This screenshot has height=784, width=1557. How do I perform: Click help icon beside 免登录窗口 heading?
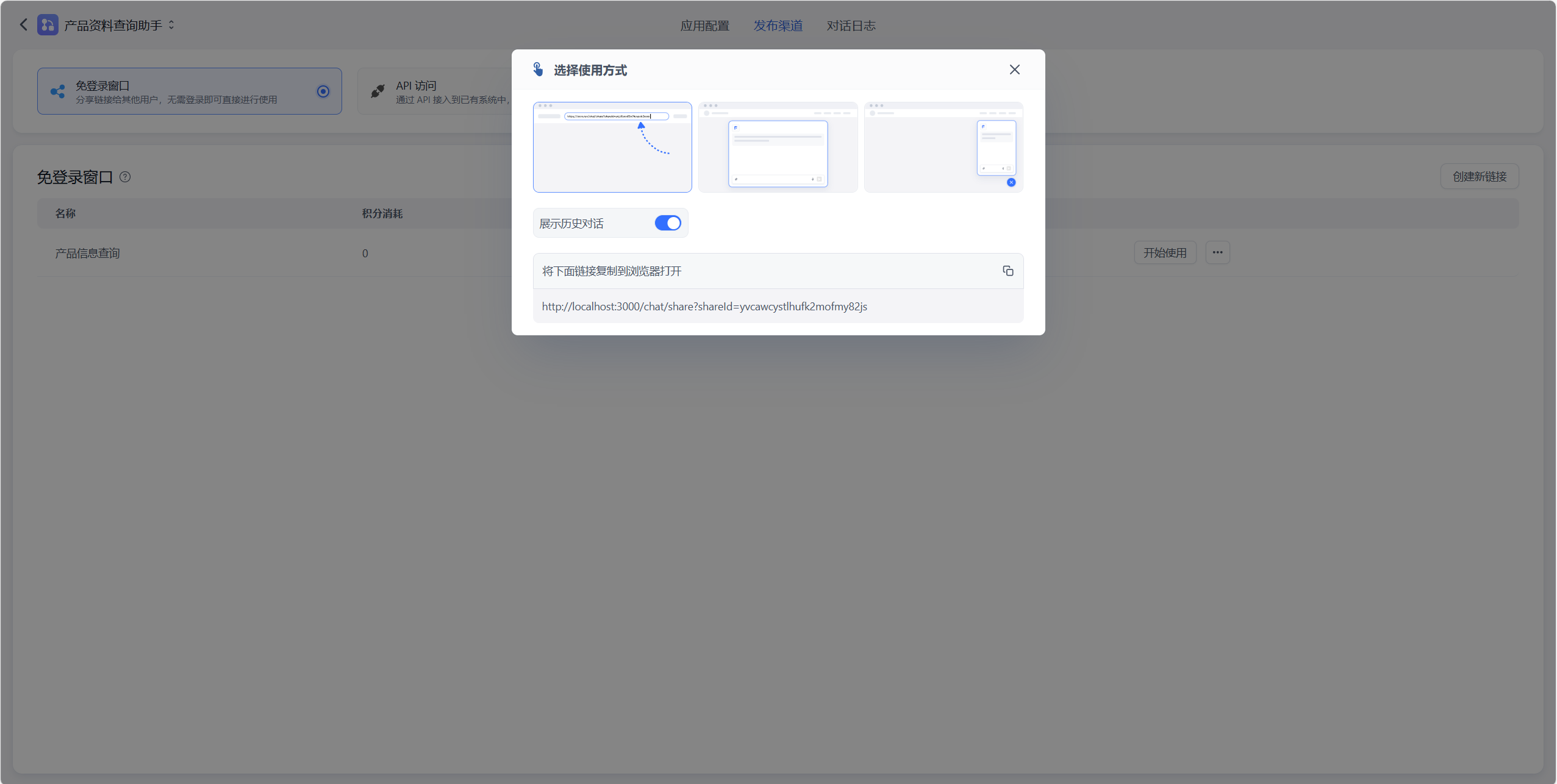click(x=125, y=177)
